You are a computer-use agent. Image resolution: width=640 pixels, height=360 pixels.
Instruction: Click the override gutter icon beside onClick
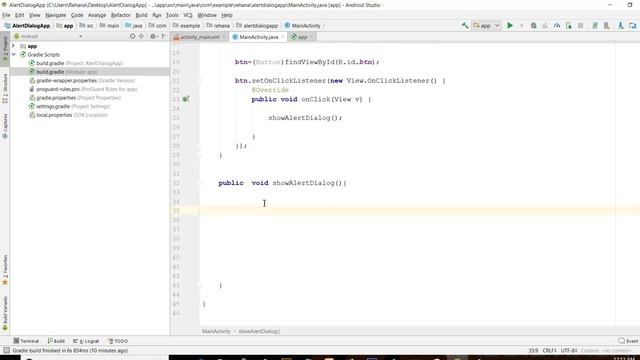pos(186,99)
